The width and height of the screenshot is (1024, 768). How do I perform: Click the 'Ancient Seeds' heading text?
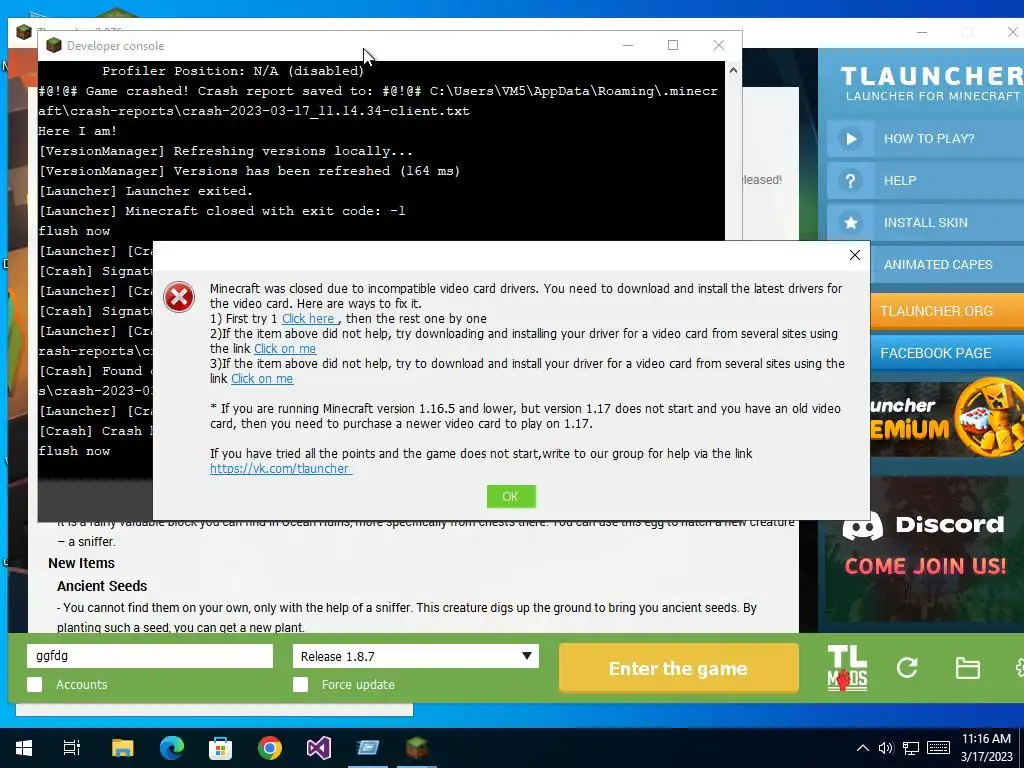point(102,586)
